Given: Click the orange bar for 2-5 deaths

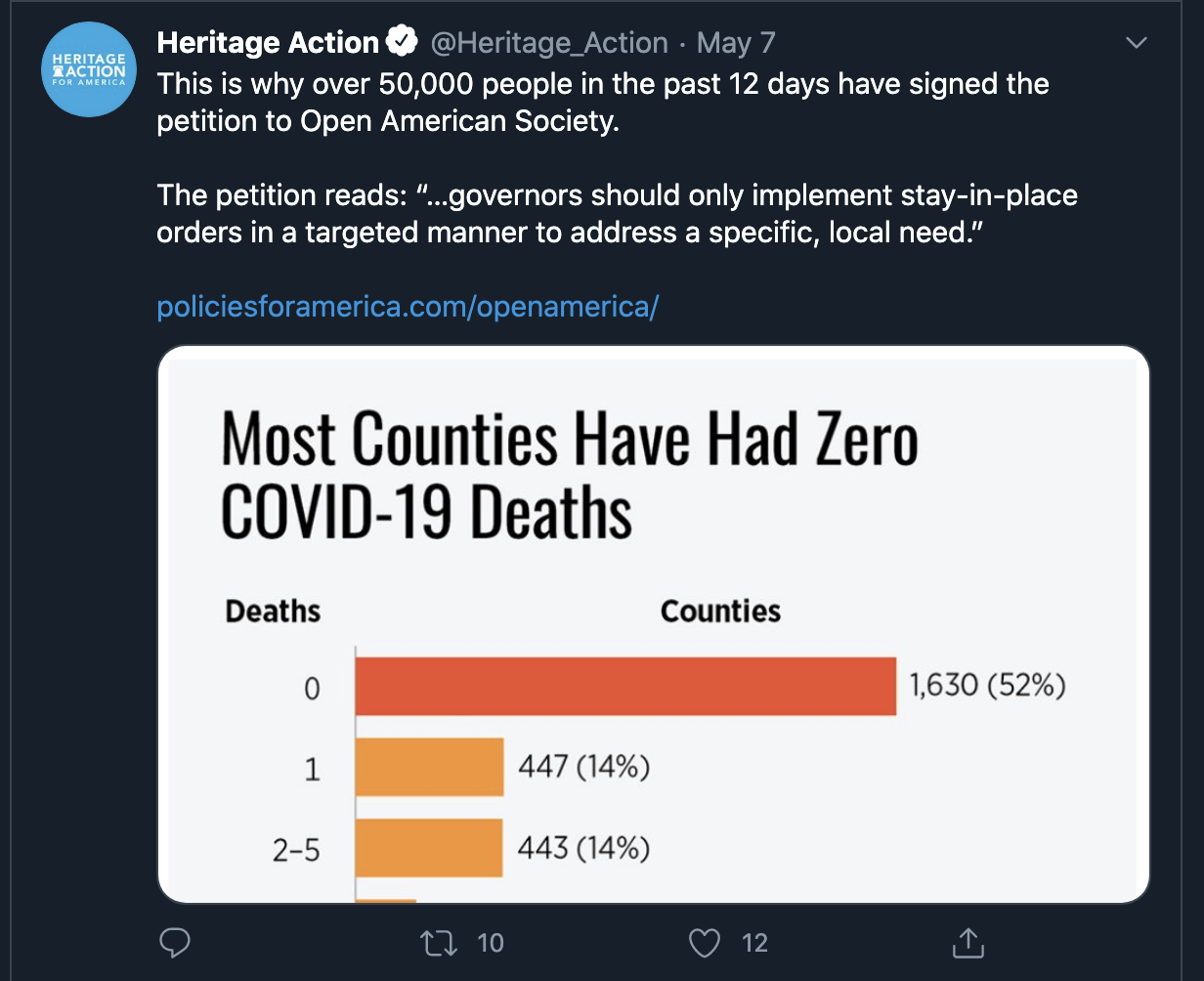Looking at the screenshot, I should pyautogui.click(x=429, y=847).
